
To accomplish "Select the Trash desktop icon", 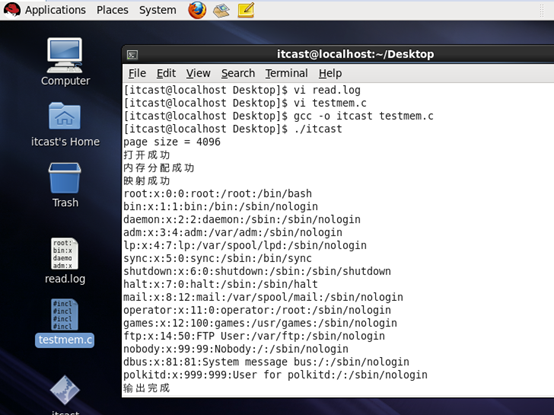I will tap(65, 178).
